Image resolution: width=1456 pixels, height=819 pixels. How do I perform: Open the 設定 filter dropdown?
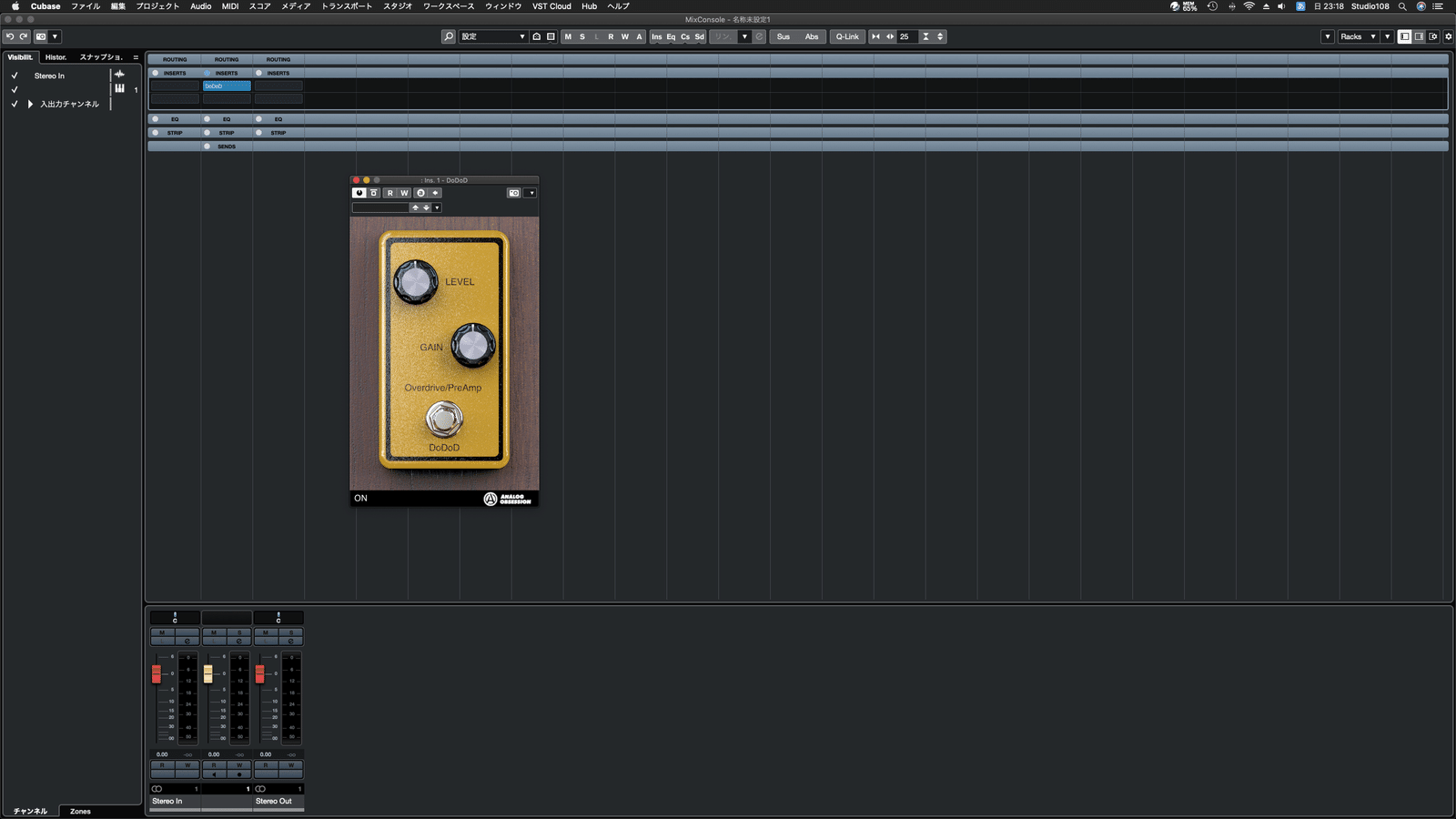(x=493, y=36)
